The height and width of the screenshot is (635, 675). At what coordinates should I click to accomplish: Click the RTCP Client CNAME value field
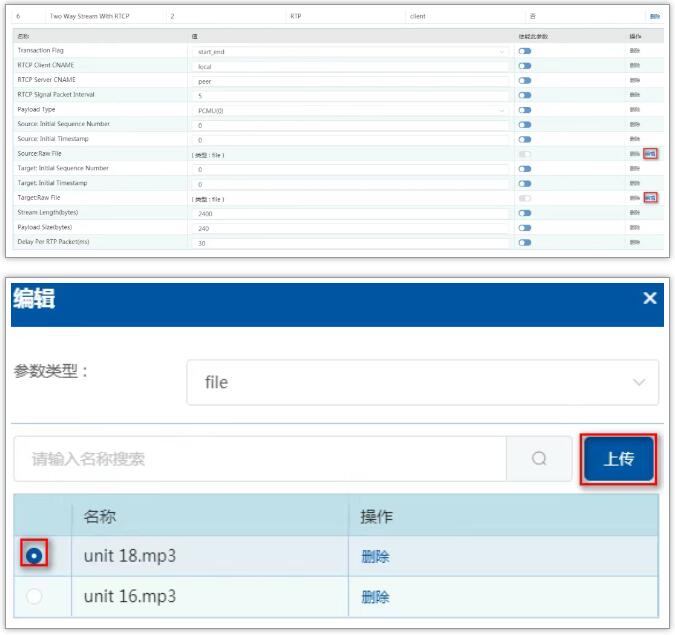352,65
